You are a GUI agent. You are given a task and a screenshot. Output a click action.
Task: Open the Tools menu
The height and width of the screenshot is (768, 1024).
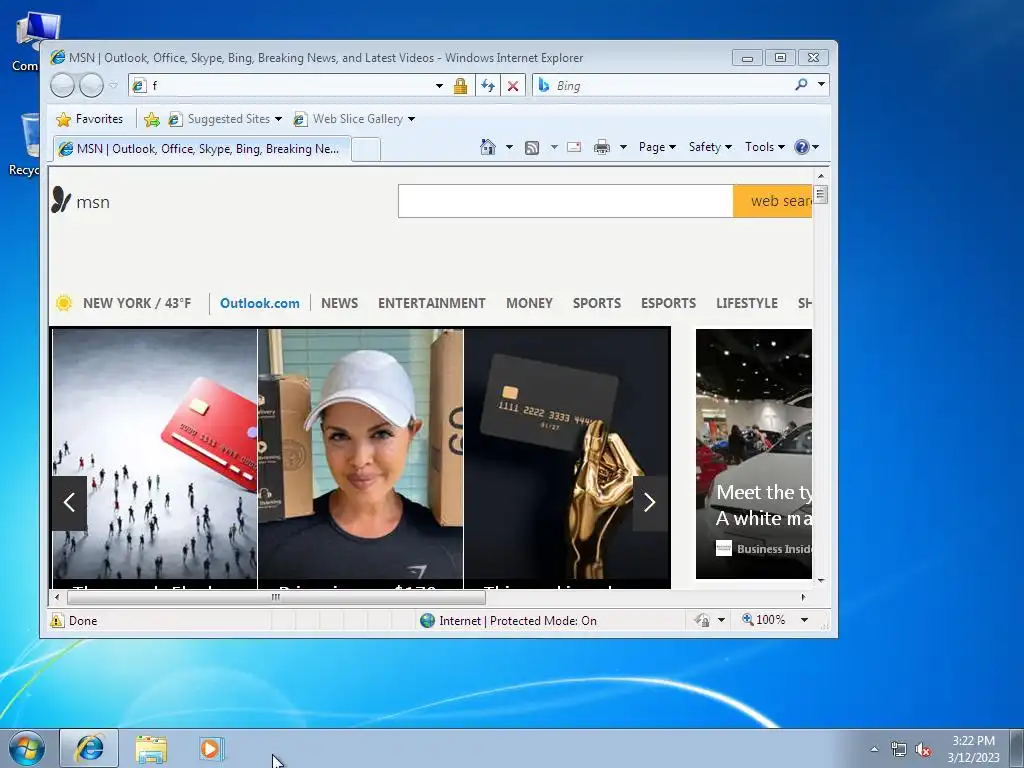click(x=765, y=147)
